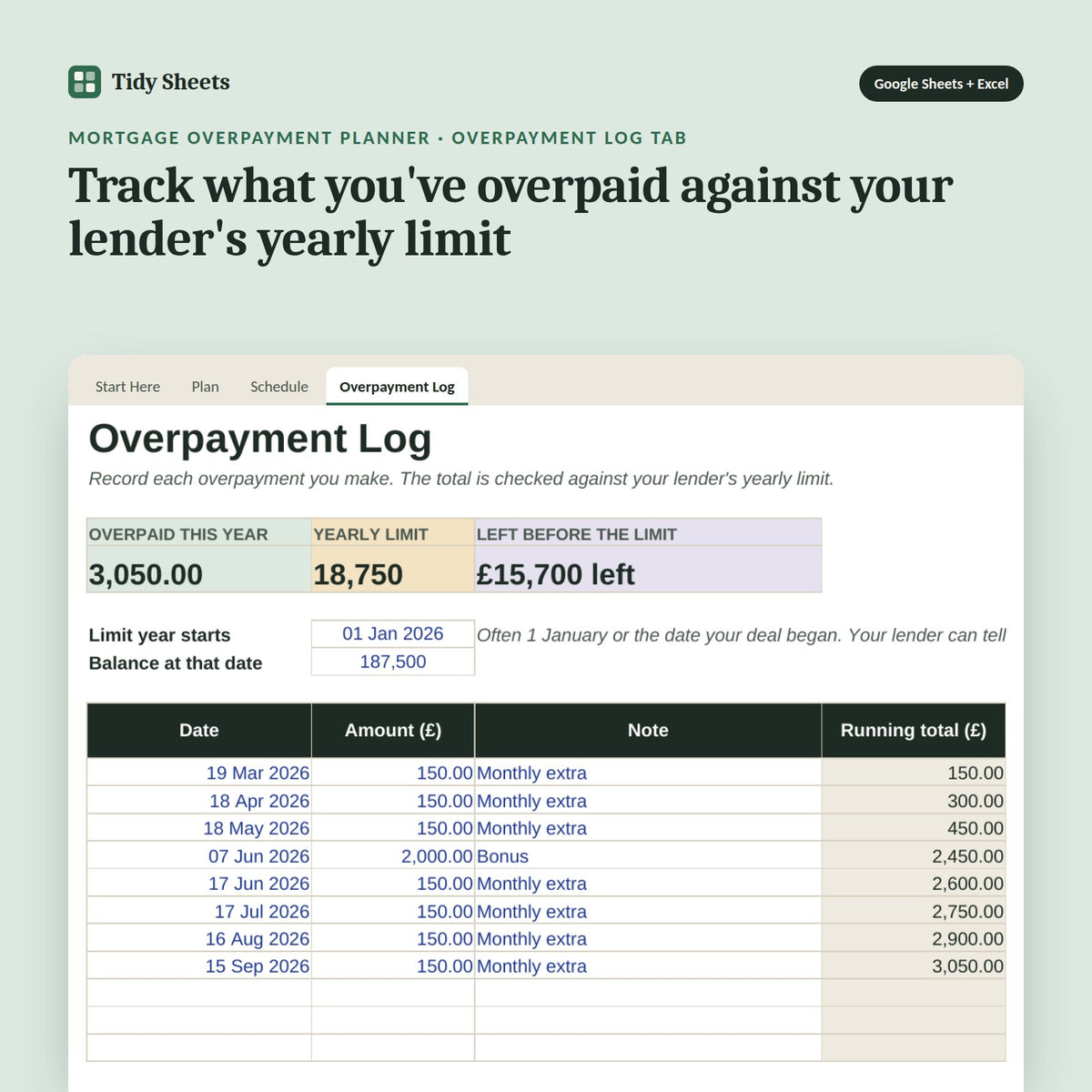Select the 18 May 2026 date cell
The width and height of the screenshot is (1092, 1092).
pos(199,828)
